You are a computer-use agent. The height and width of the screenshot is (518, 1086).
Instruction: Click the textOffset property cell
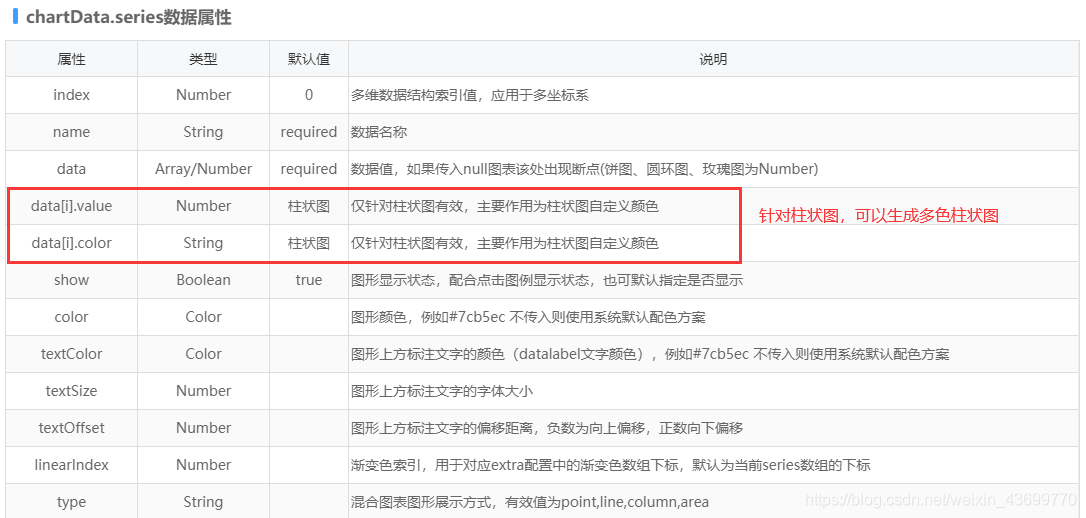[71, 428]
